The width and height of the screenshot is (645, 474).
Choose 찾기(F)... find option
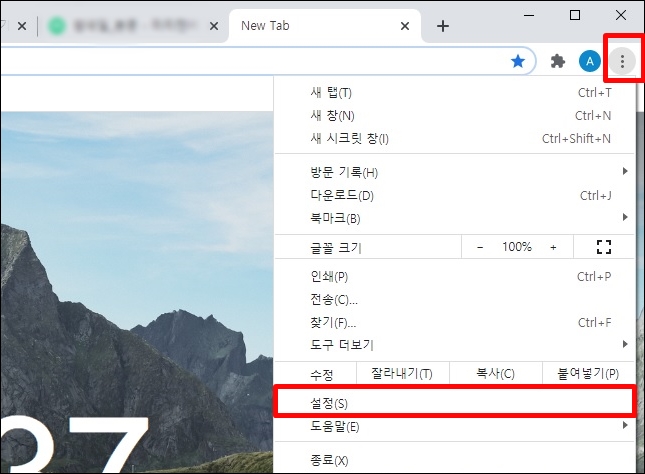[455, 323]
